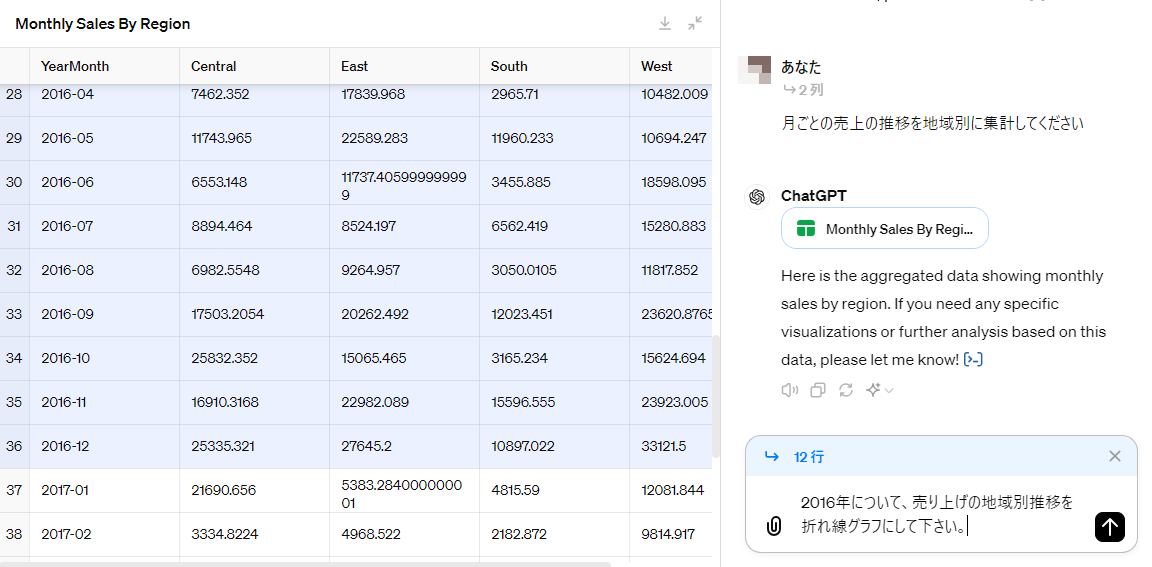This screenshot has width=1152, height=567.
Task: Select the West column header
Action: 657,66
